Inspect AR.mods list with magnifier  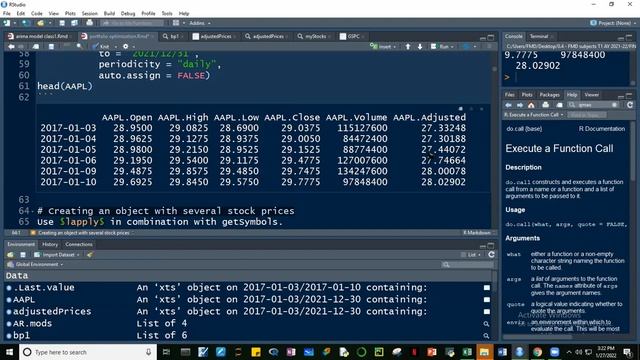pos(487,324)
